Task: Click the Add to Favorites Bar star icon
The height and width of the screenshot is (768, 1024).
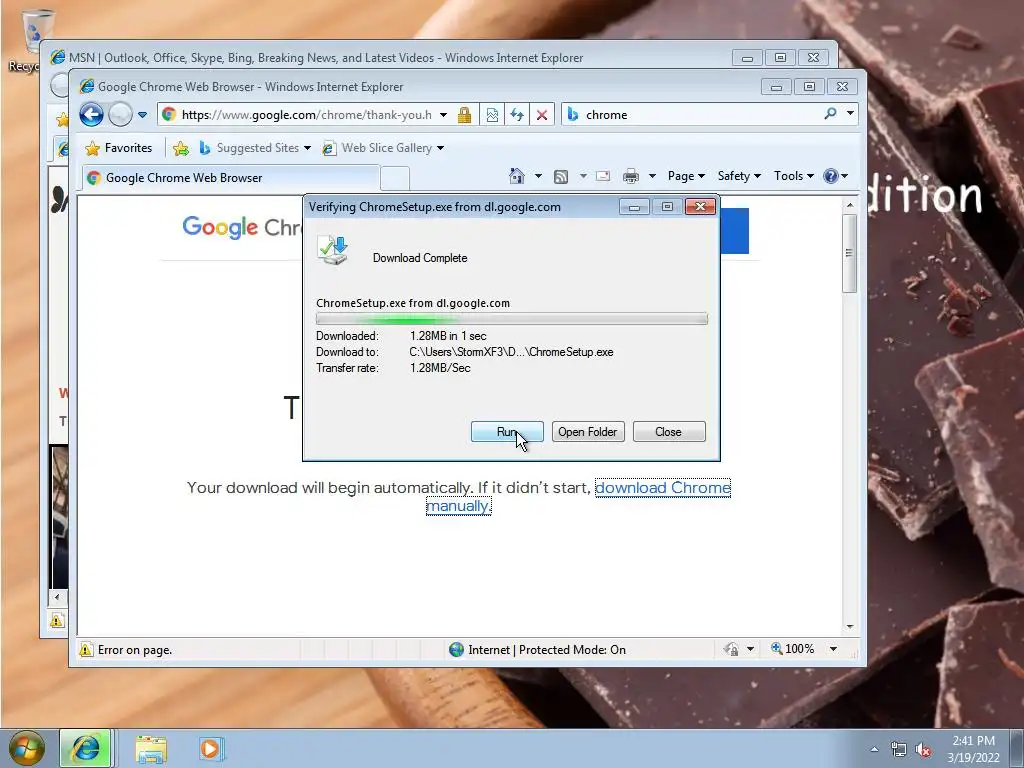Action: click(x=181, y=149)
